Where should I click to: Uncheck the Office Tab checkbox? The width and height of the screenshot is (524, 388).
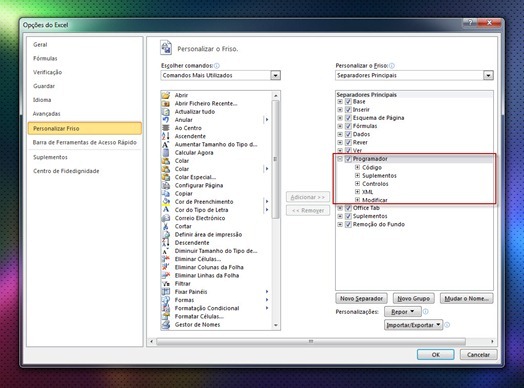coord(348,208)
